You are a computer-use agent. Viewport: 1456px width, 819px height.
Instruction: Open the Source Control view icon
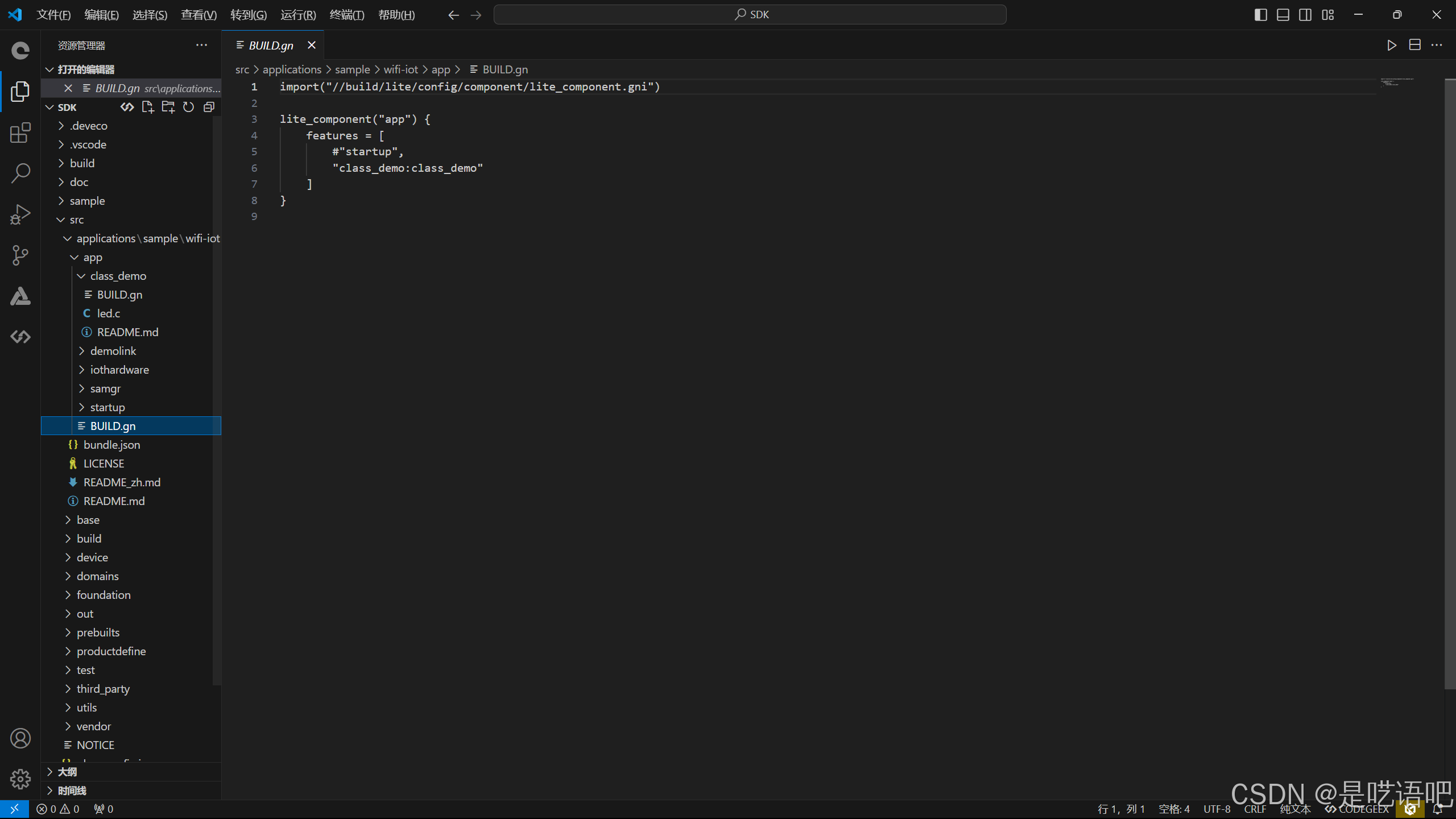pos(20,255)
